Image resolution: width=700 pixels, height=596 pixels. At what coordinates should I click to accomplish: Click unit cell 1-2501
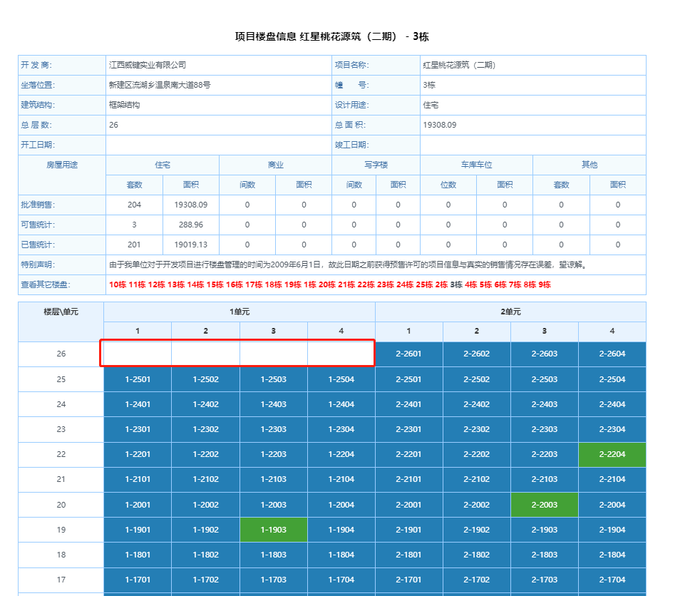click(138, 379)
